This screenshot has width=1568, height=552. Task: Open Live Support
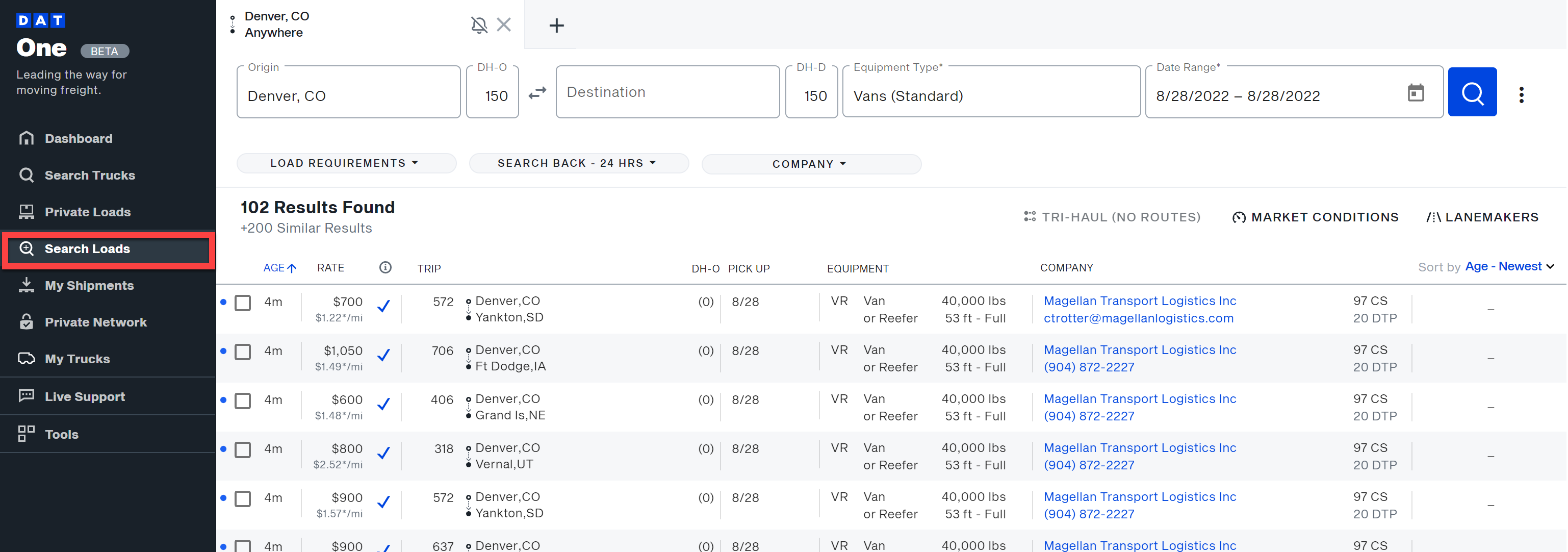85,396
